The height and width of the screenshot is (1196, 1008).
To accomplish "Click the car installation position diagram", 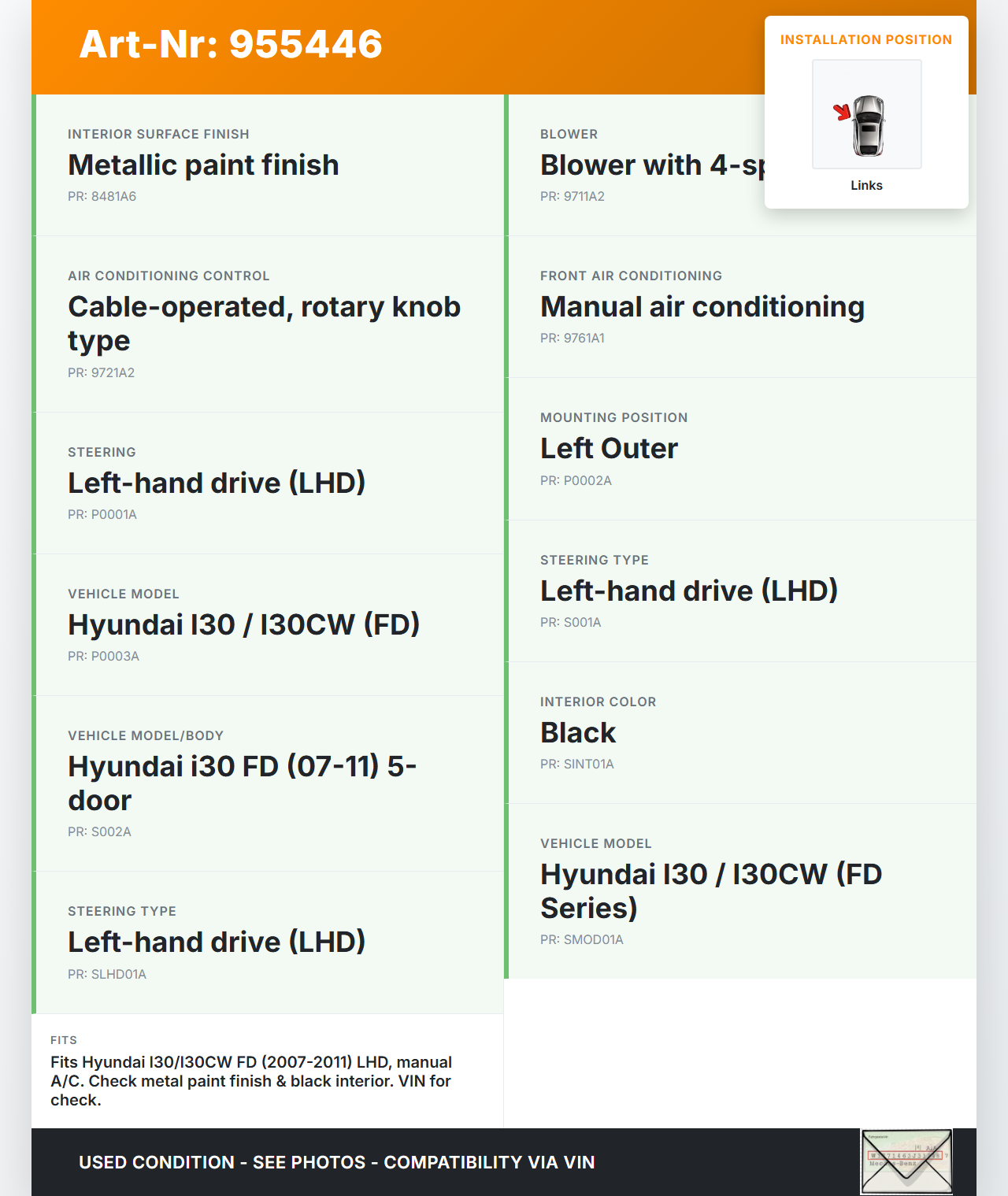I will tap(866, 115).
